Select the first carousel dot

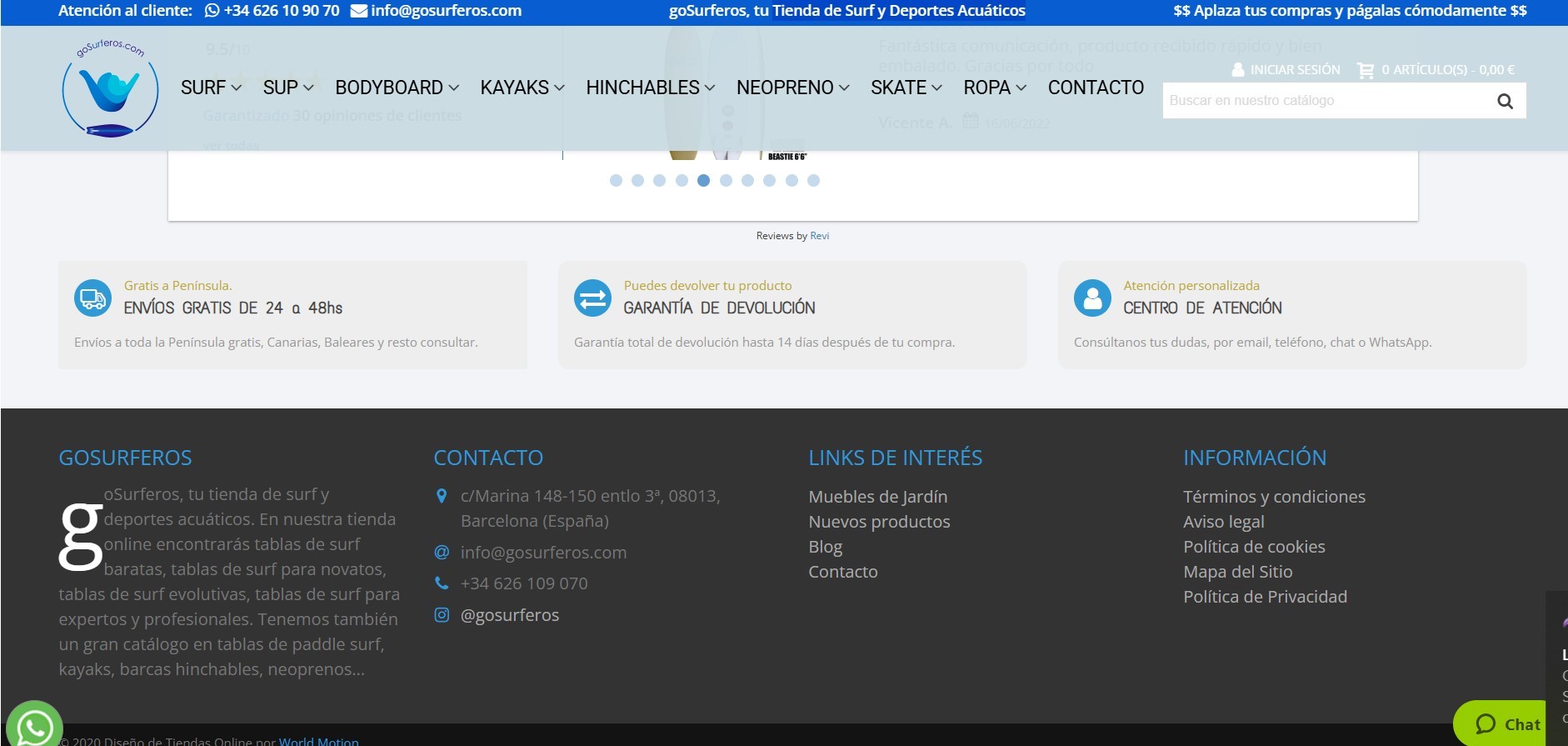pos(616,180)
